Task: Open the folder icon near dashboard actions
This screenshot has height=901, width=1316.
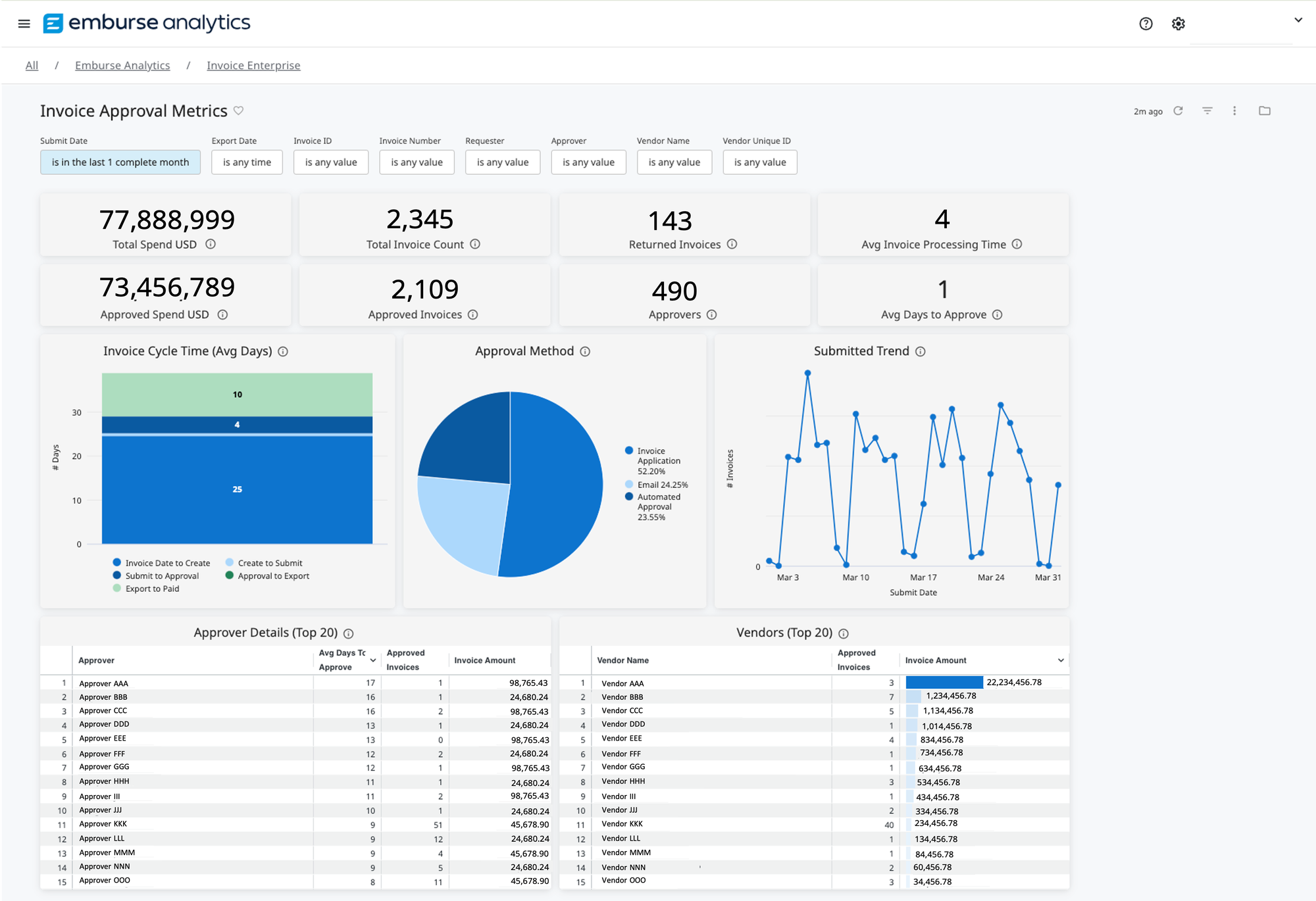Action: [1264, 110]
